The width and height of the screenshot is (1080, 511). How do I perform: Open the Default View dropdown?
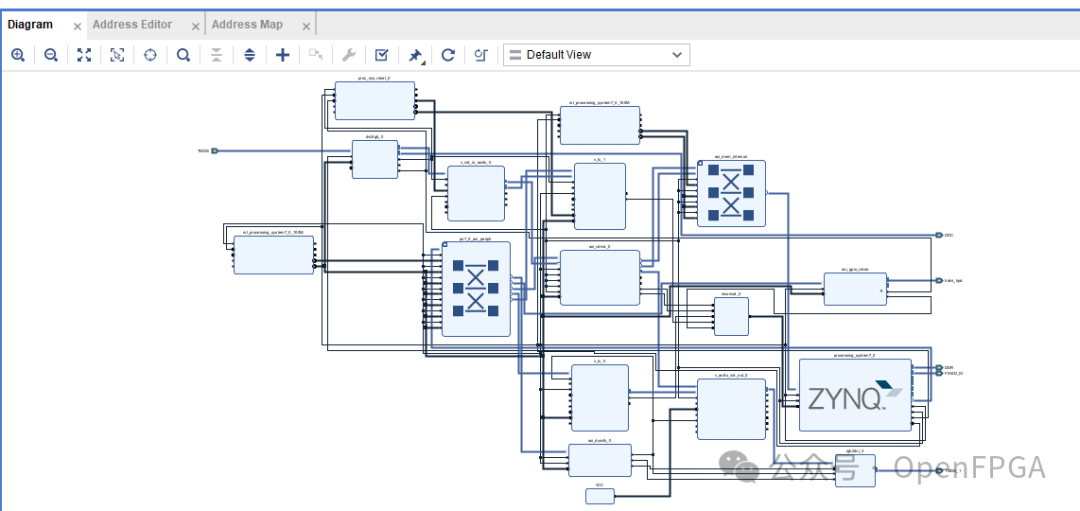(596, 55)
